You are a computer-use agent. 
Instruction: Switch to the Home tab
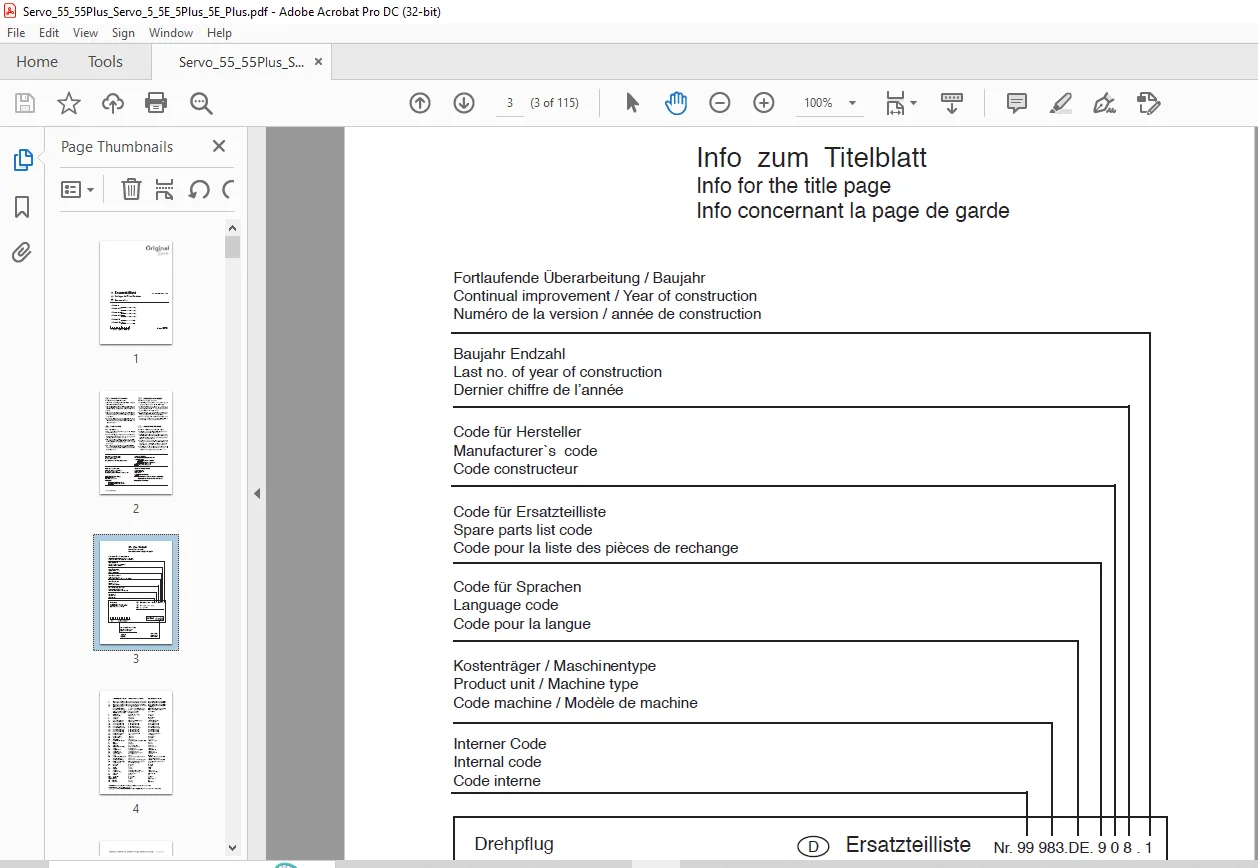tap(37, 62)
